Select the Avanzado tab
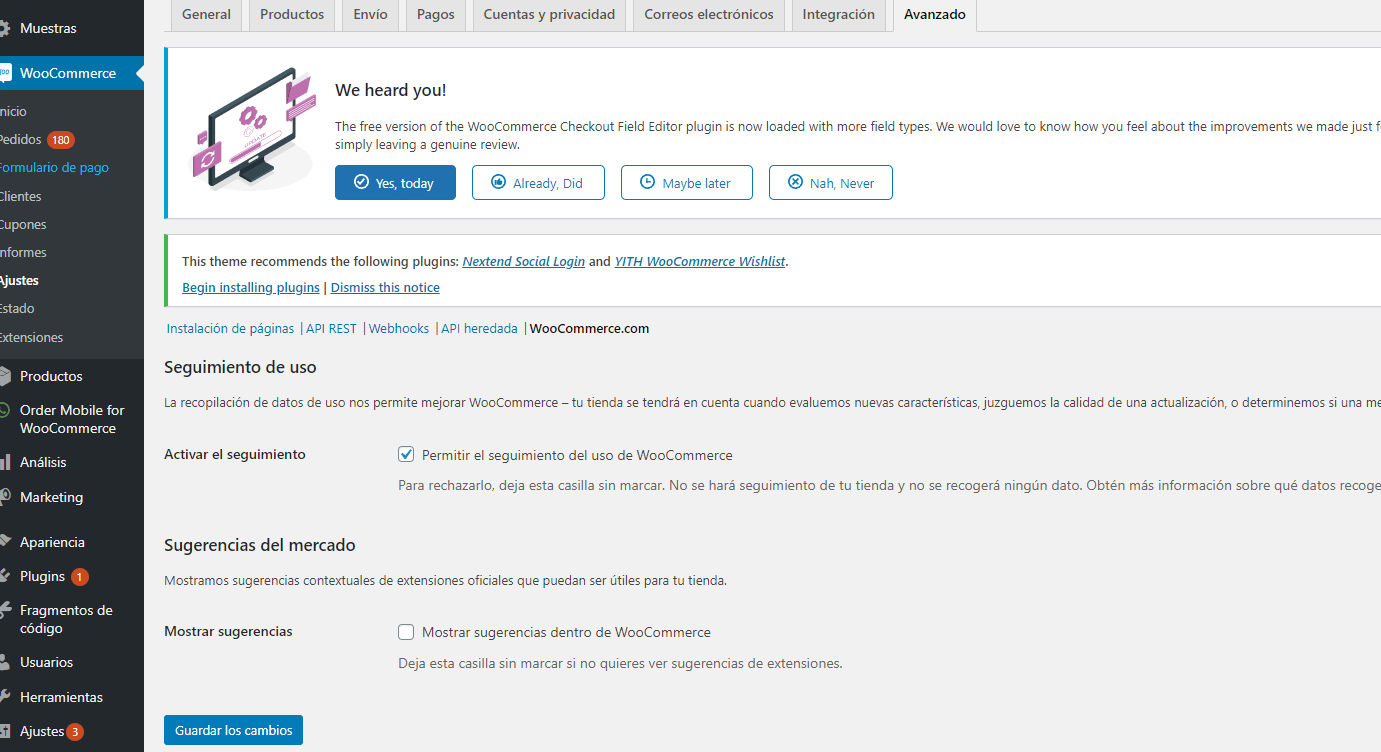Image resolution: width=1381 pixels, height=752 pixels. tap(934, 15)
